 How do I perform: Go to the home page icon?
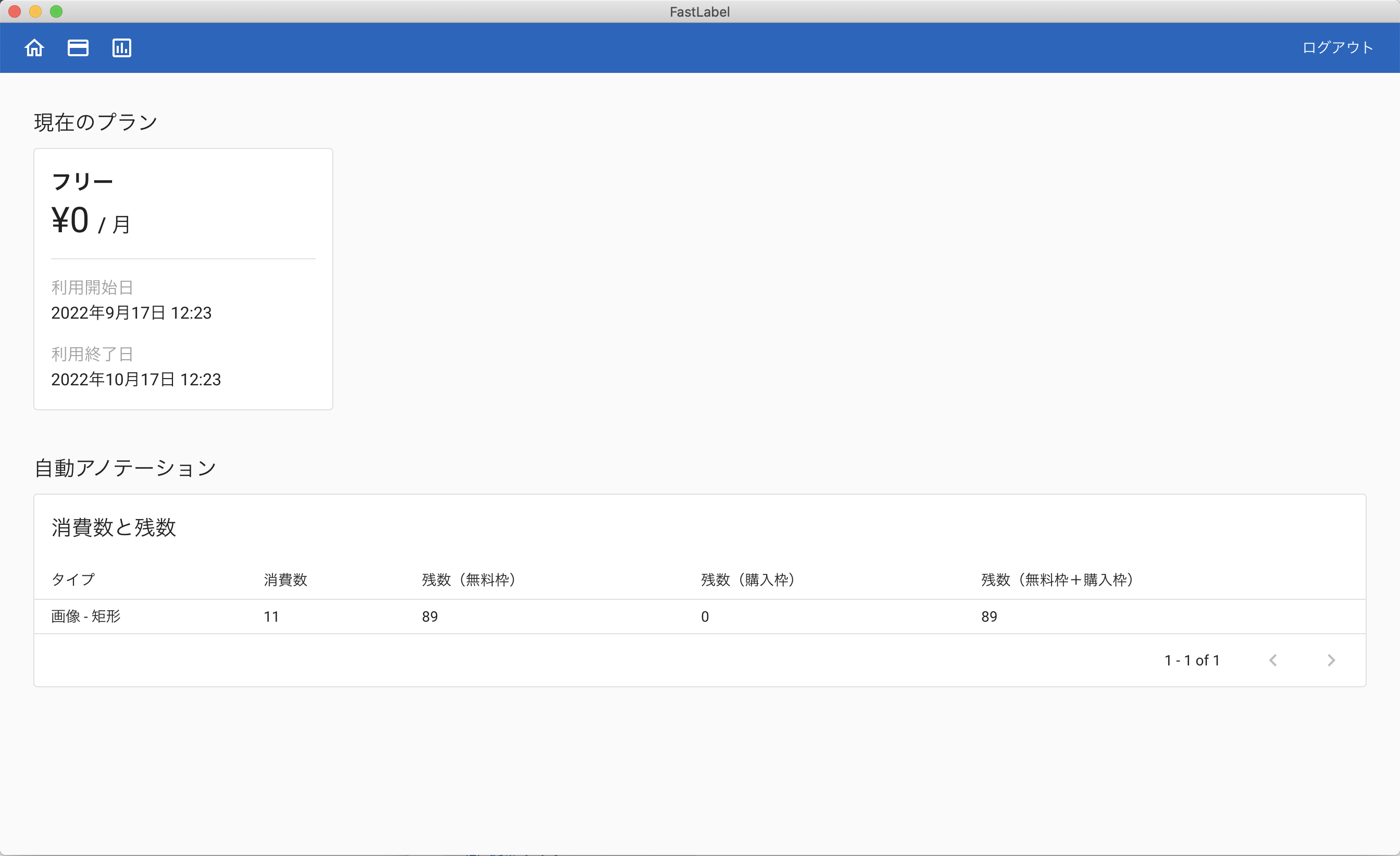pos(34,48)
